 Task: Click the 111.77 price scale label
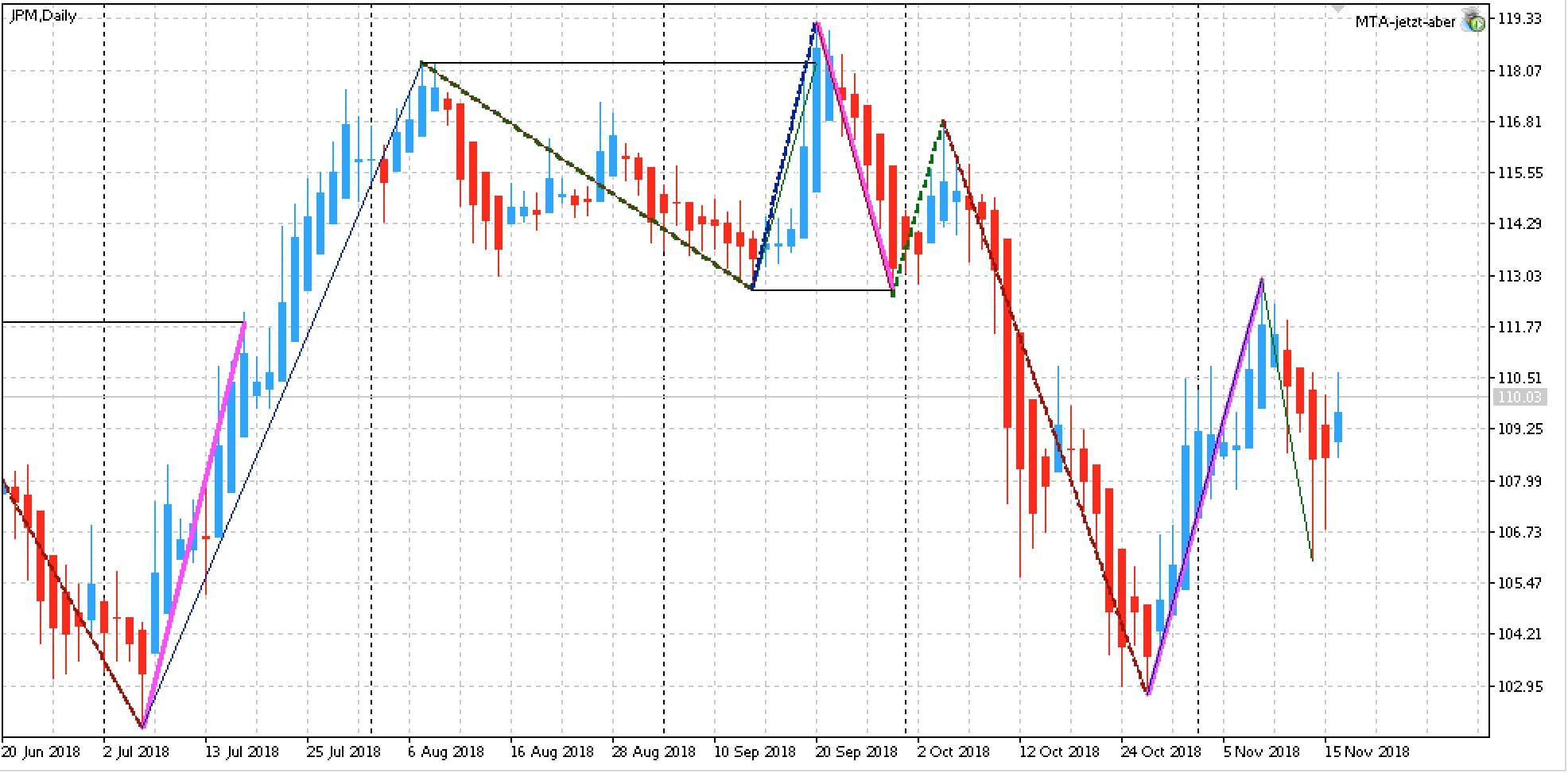tap(1519, 327)
